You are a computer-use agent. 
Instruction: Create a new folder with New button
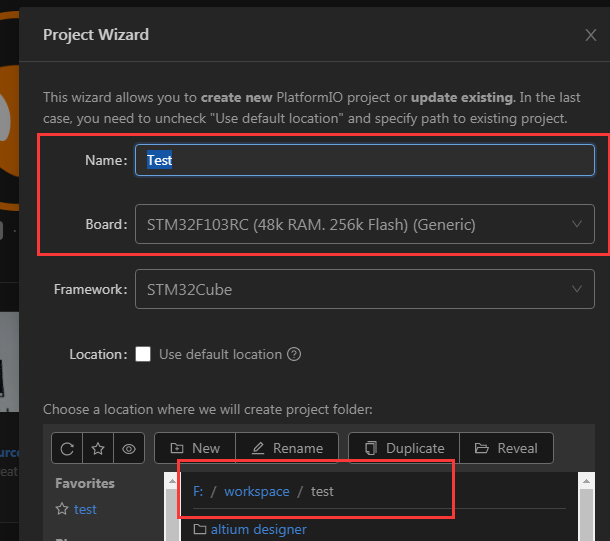pyautogui.click(x=195, y=448)
